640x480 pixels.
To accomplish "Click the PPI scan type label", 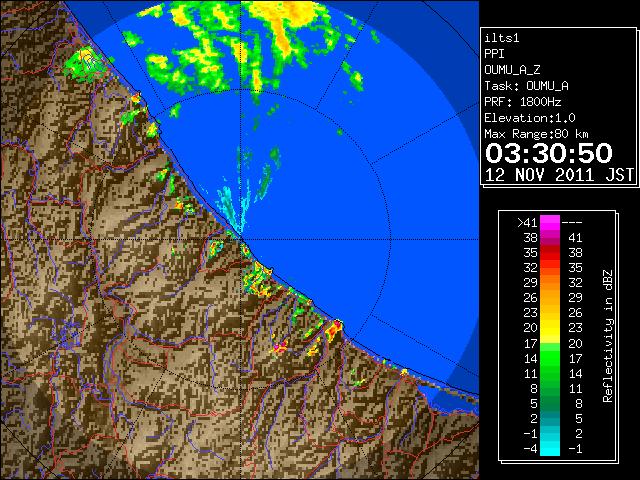I will (x=494, y=54).
